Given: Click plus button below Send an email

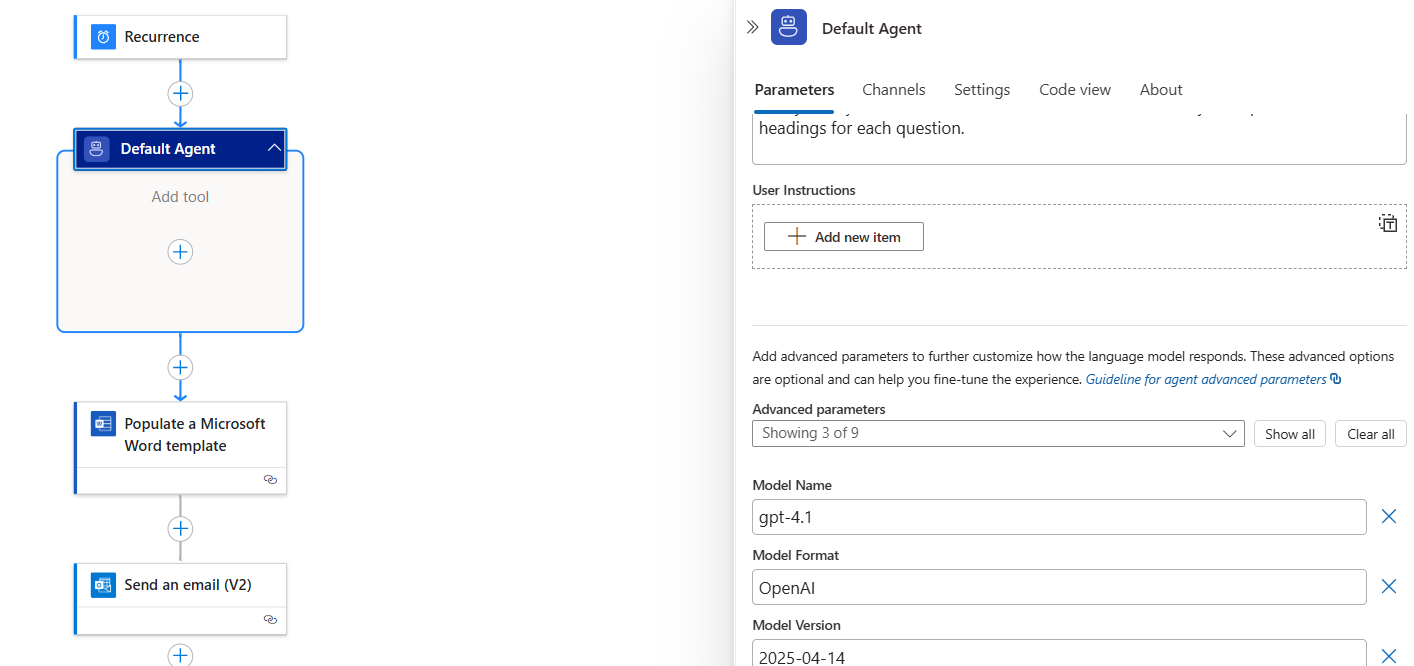Looking at the screenshot, I should 180,655.
